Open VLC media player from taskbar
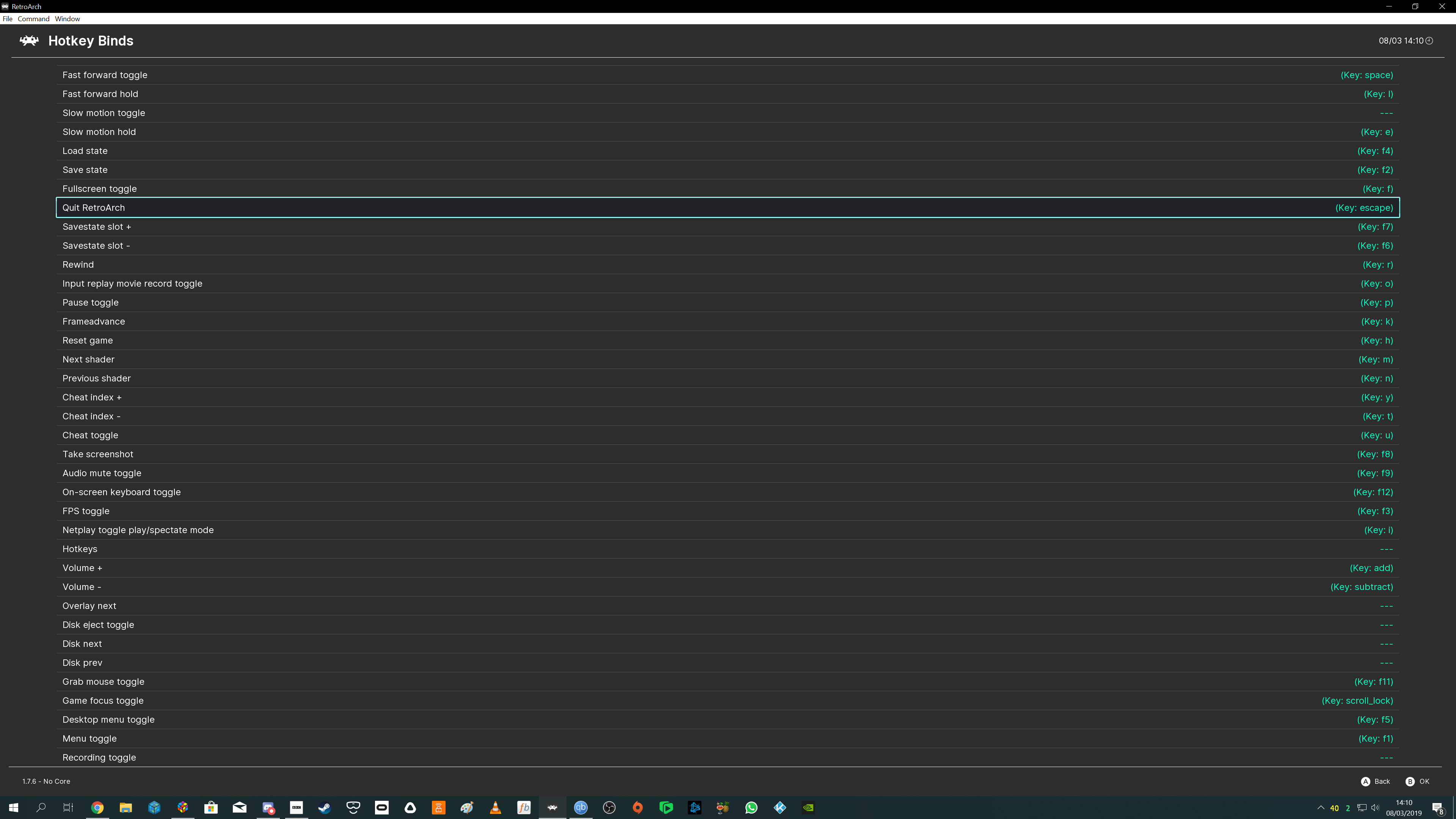The width and height of the screenshot is (1456, 819). tap(495, 808)
